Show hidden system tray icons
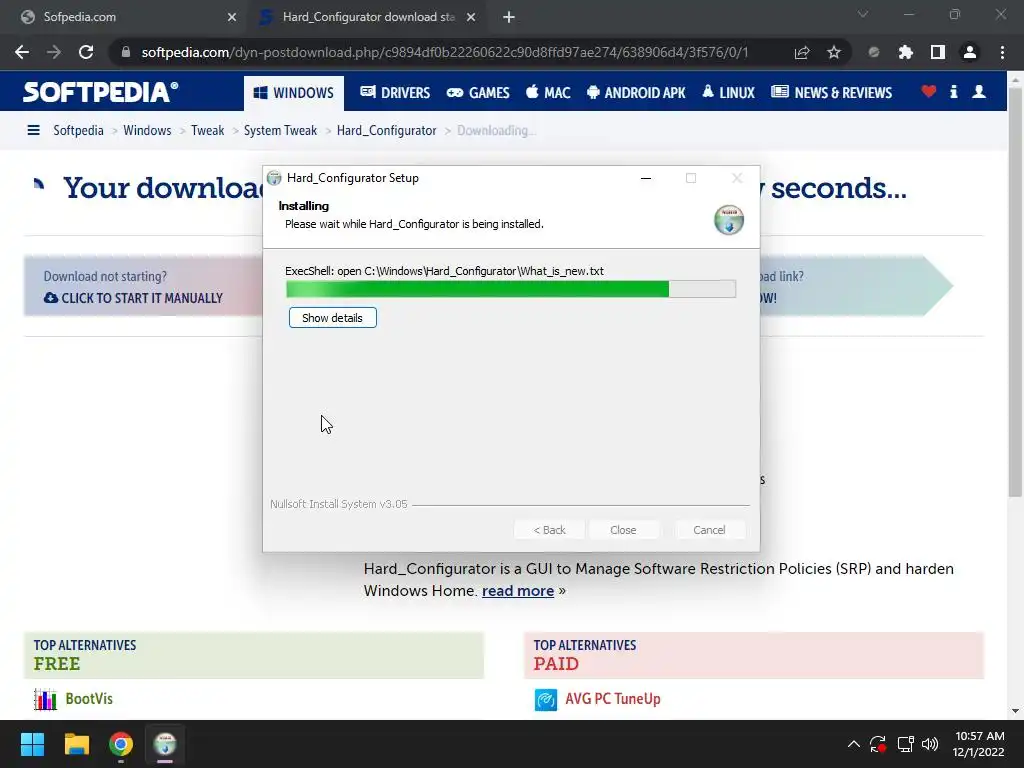 (854, 744)
